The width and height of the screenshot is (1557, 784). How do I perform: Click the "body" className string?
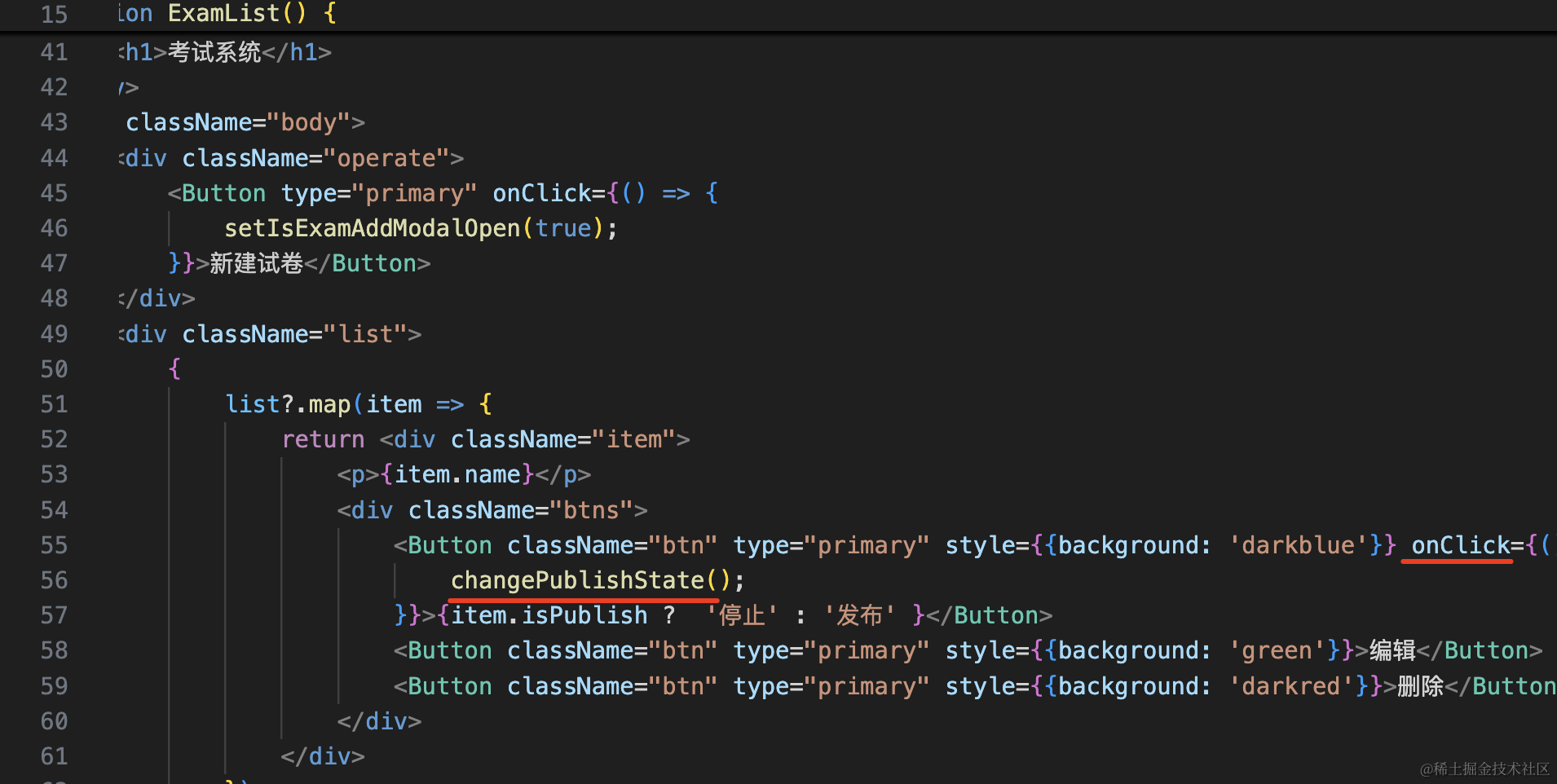click(308, 122)
